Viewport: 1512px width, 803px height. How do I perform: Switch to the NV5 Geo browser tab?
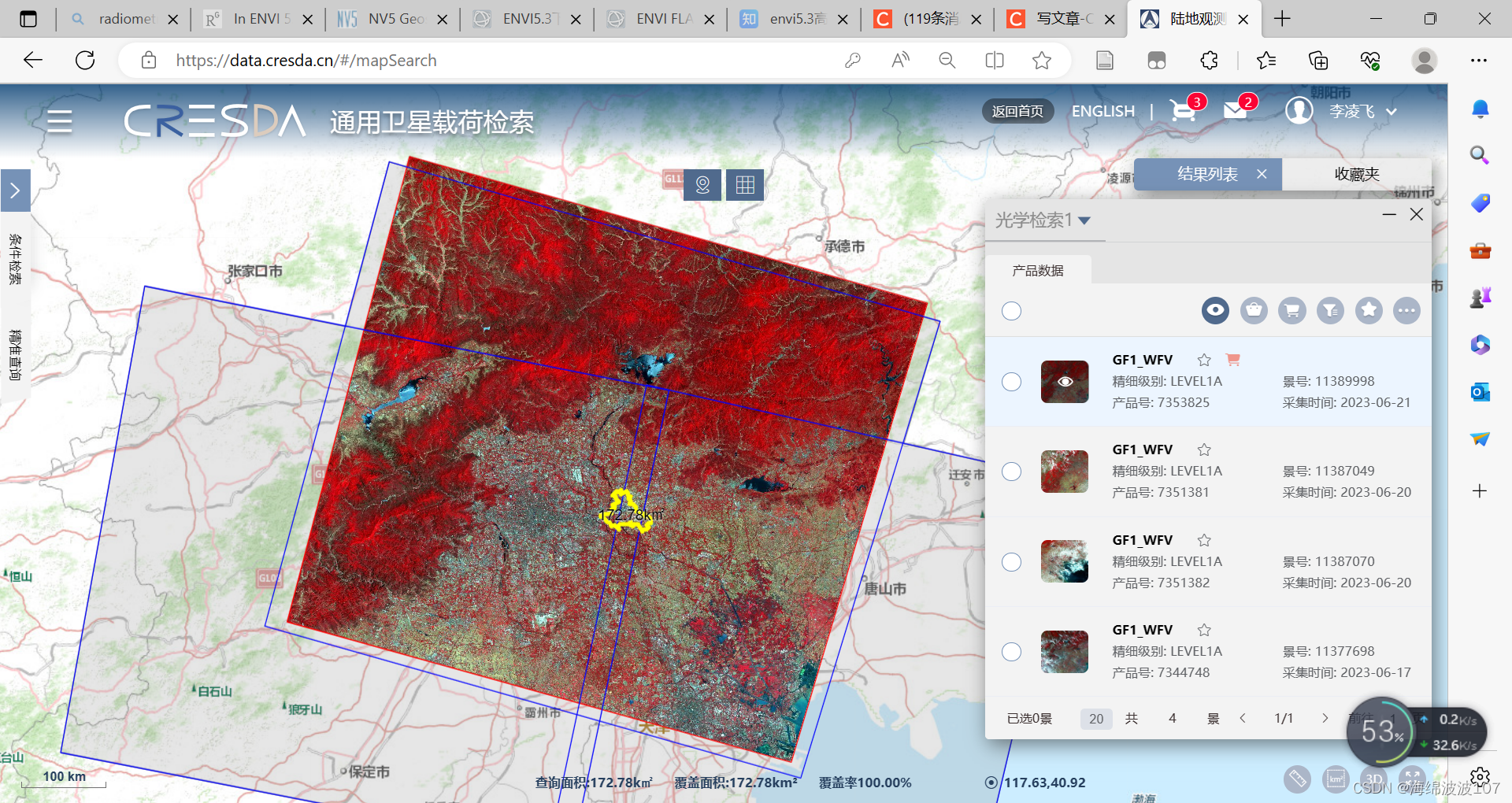tap(392, 19)
